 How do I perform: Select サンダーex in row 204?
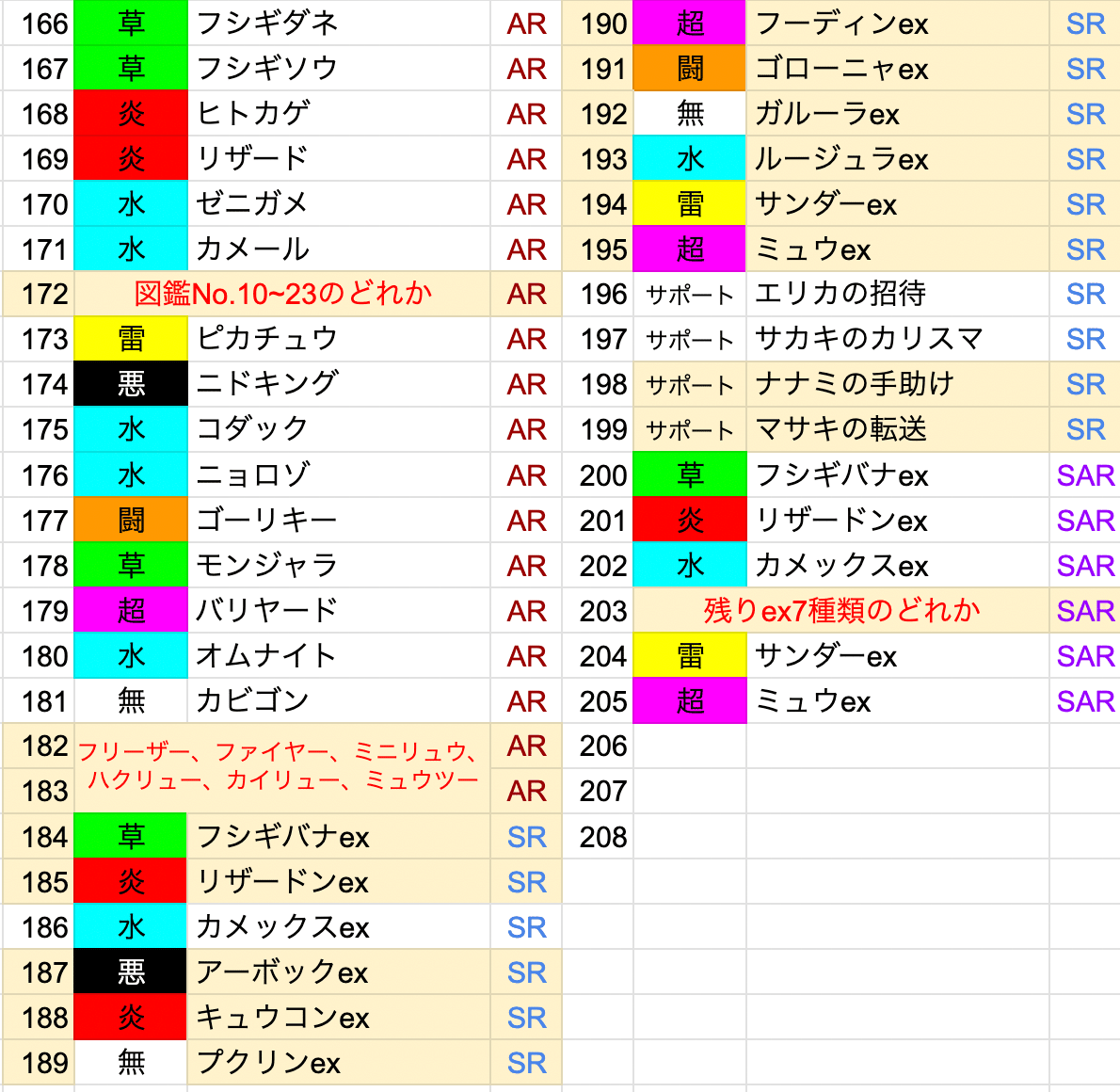point(898,656)
